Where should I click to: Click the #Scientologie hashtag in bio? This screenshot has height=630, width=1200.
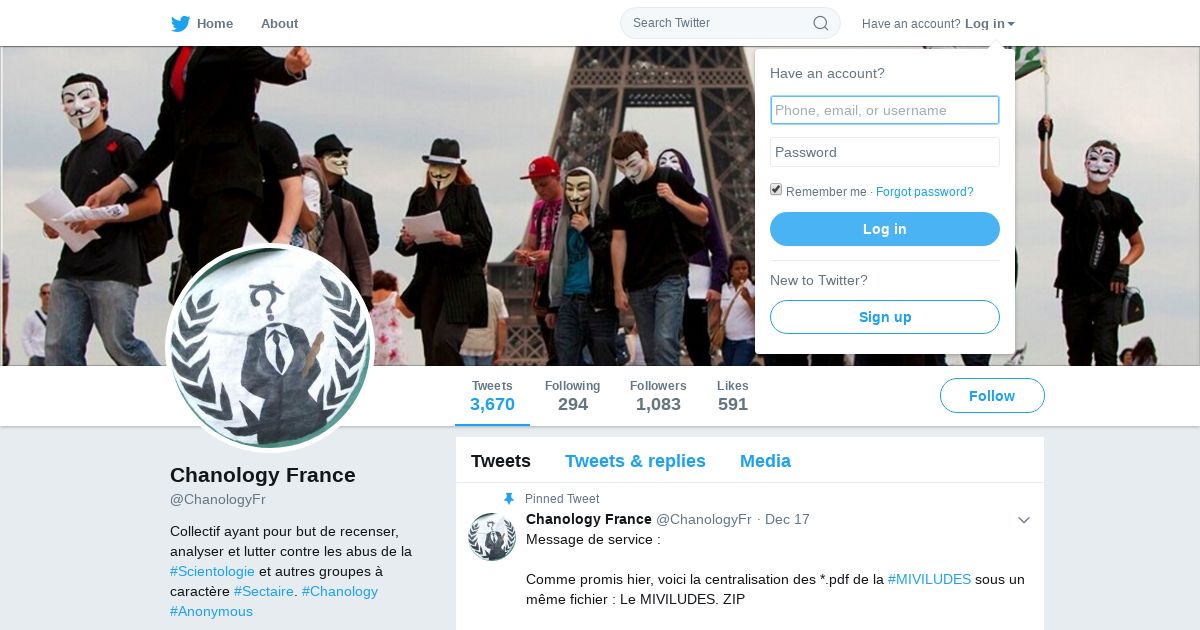tap(212, 571)
